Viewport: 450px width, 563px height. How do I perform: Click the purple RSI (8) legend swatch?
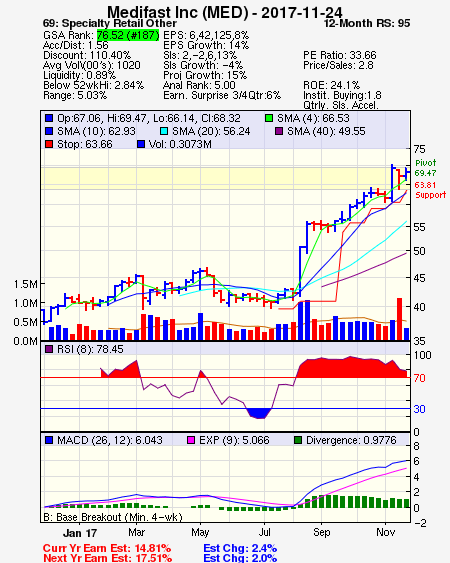pos(49,349)
